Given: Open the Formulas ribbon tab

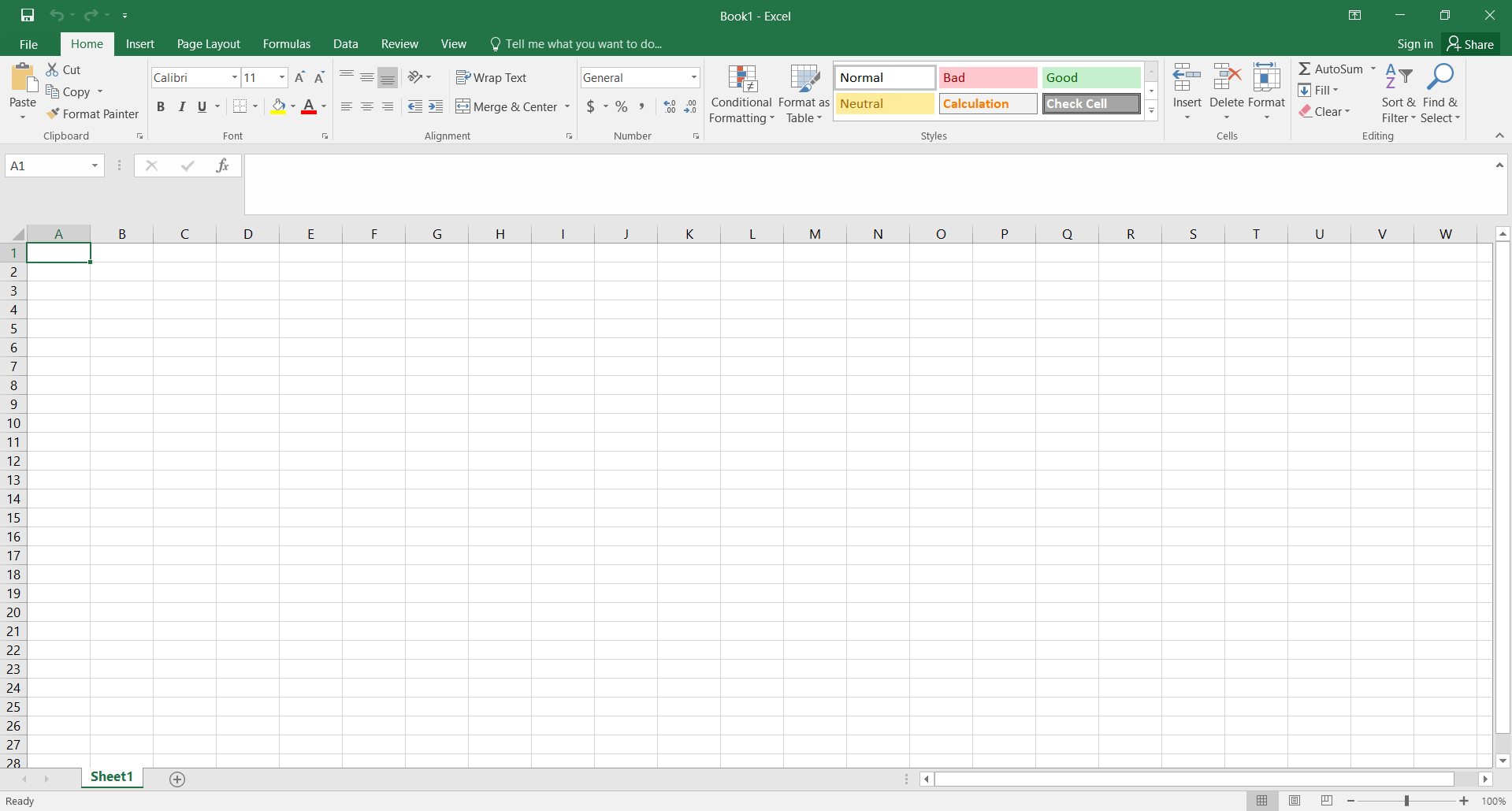Looking at the screenshot, I should (x=286, y=44).
